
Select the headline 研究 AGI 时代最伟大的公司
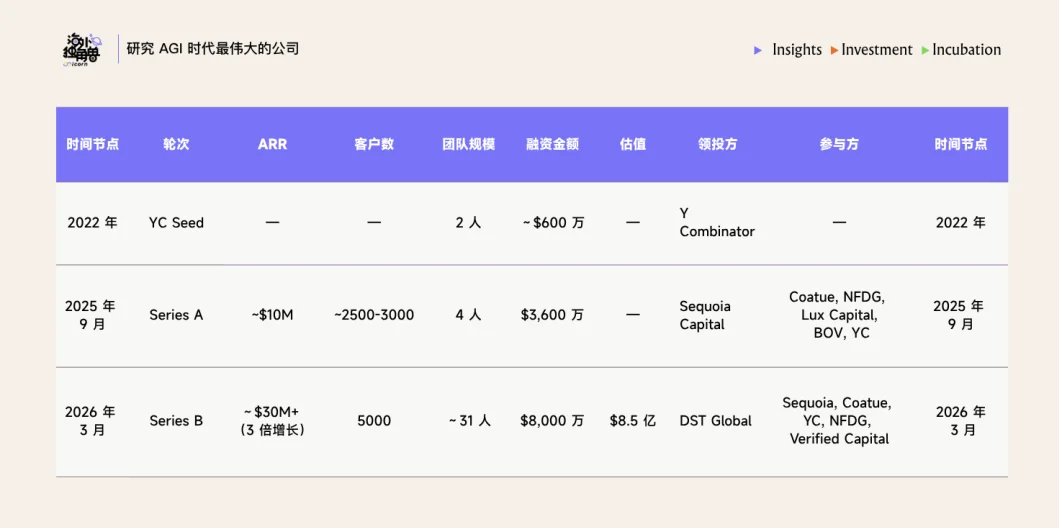[213, 49]
